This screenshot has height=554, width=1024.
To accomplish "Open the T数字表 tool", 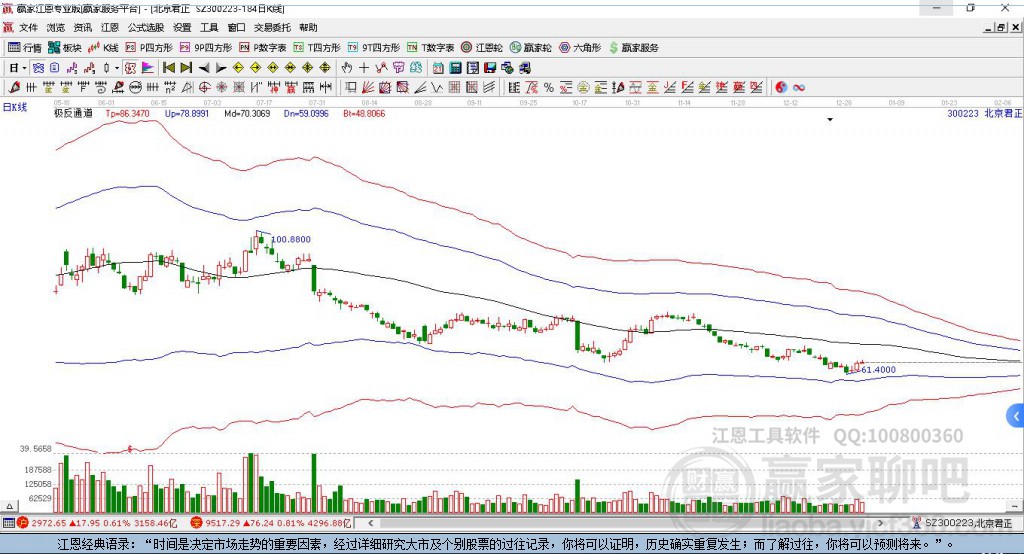I will tap(430, 48).
